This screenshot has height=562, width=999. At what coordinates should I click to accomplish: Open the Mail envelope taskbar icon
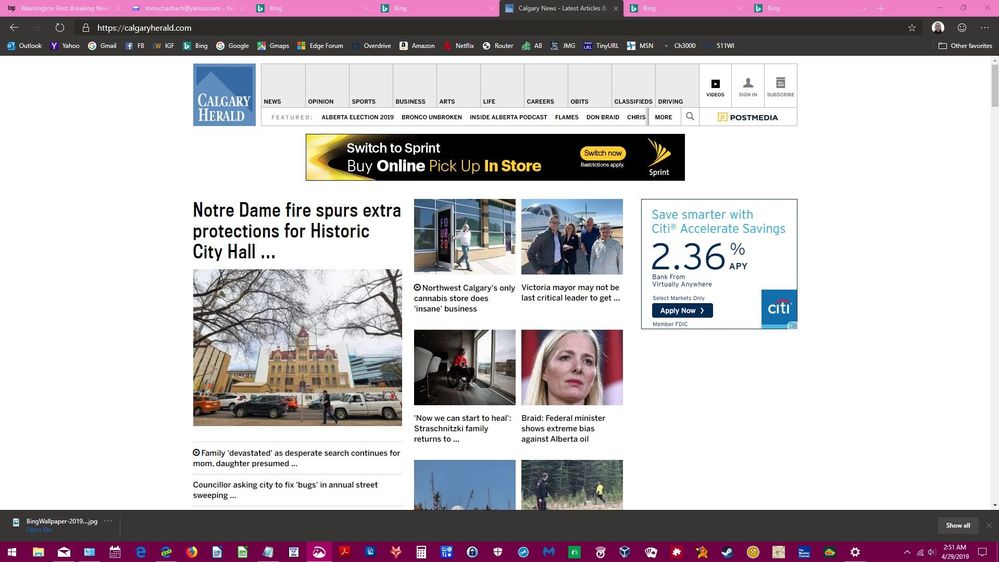pyautogui.click(x=64, y=552)
